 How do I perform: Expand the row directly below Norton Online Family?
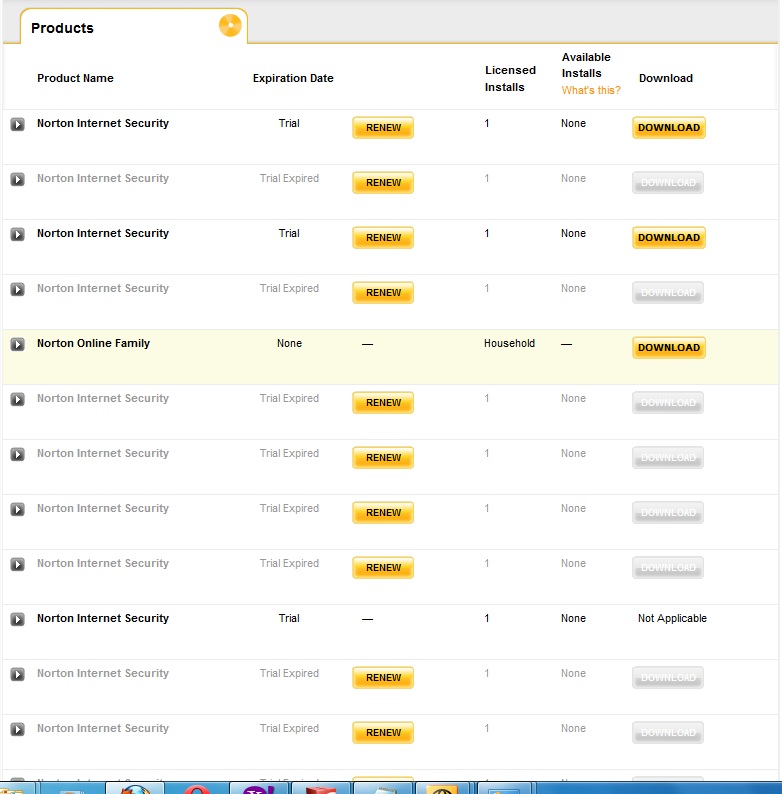click(18, 399)
